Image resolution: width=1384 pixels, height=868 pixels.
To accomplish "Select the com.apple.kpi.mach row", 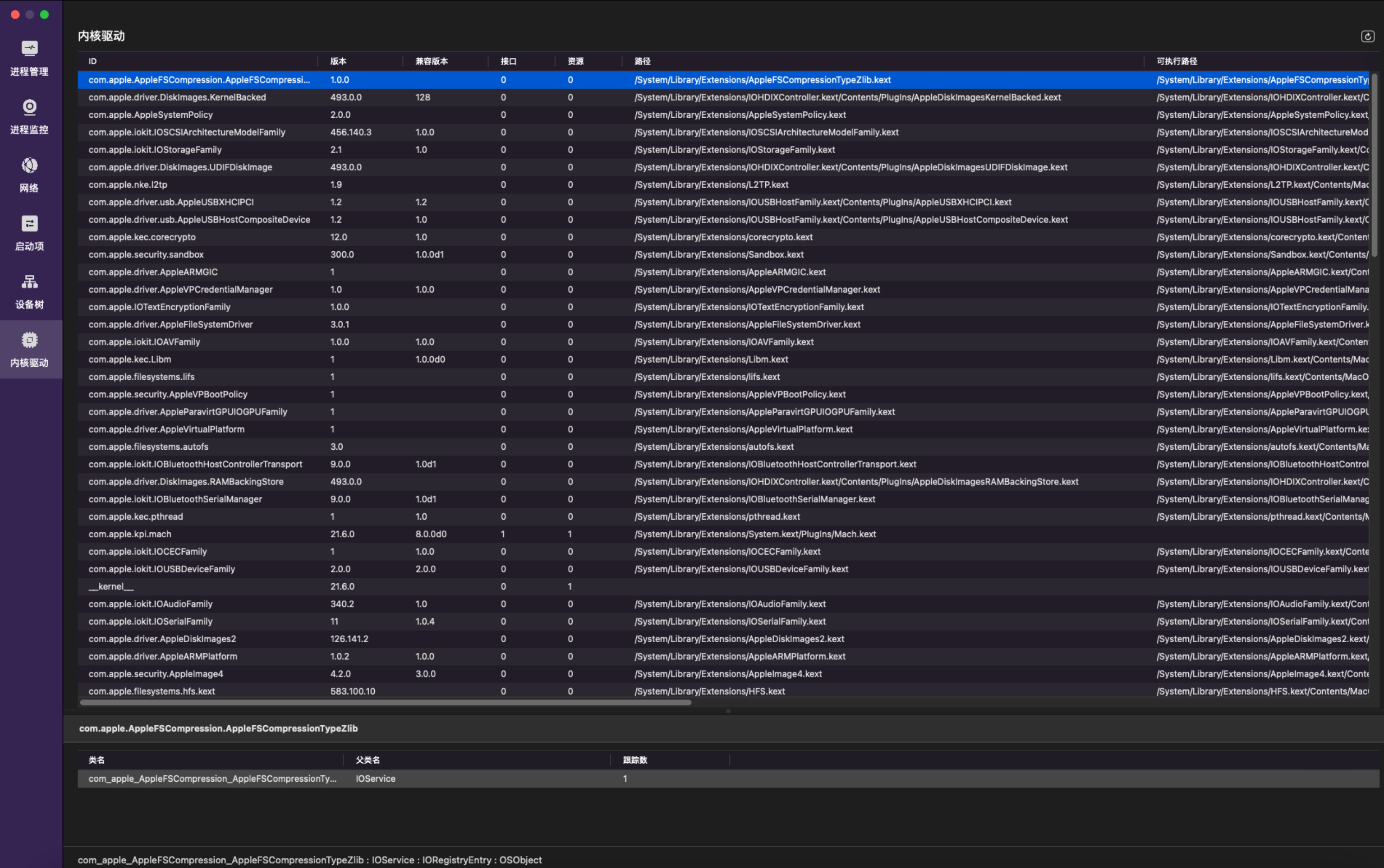I will tap(130, 534).
